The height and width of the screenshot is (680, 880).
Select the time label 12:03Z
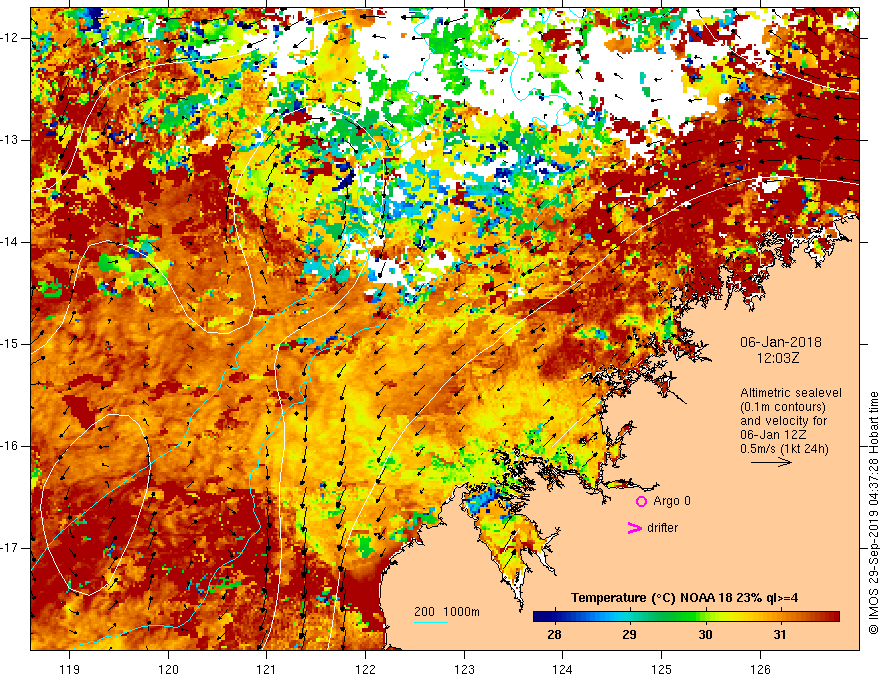pyautogui.click(x=778, y=358)
